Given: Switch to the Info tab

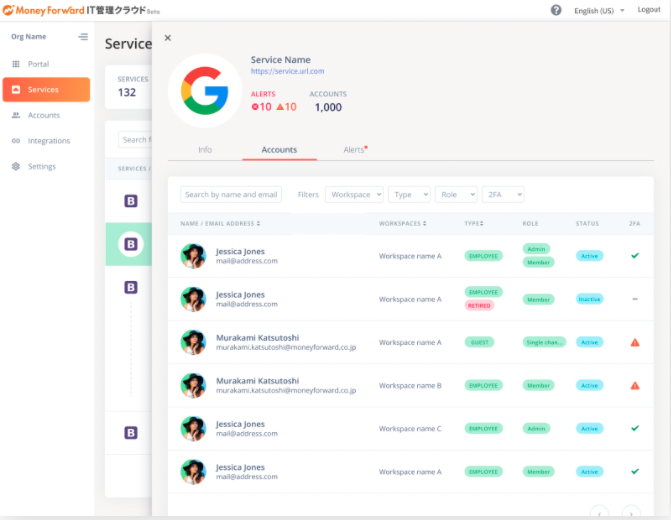Looking at the screenshot, I should coord(205,150).
